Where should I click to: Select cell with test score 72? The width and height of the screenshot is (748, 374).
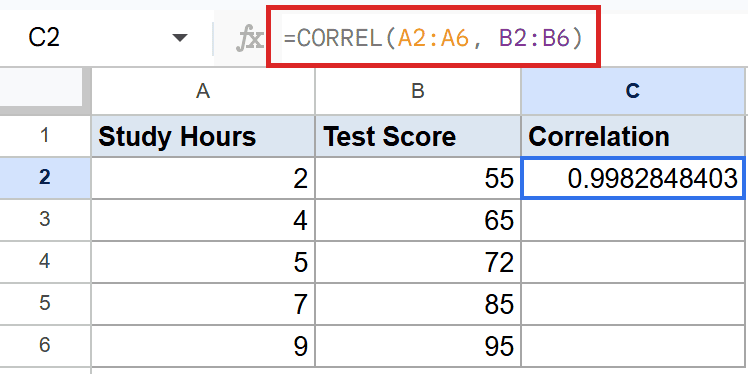(x=418, y=262)
